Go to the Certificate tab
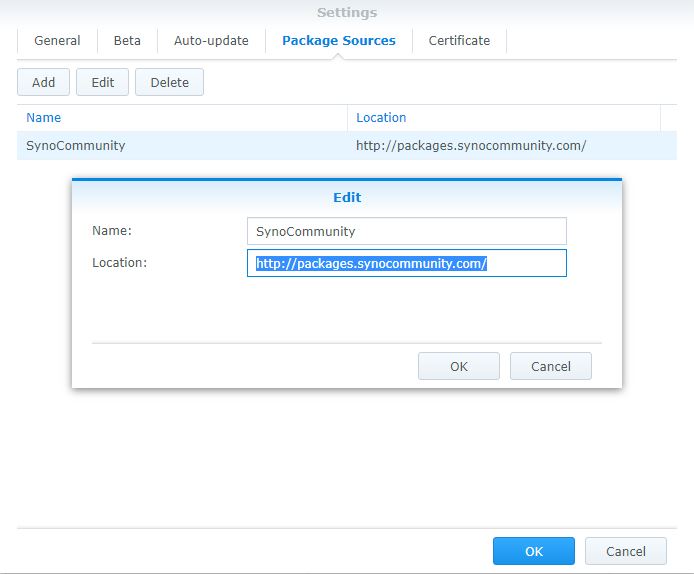This screenshot has height=574, width=694. click(459, 41)
